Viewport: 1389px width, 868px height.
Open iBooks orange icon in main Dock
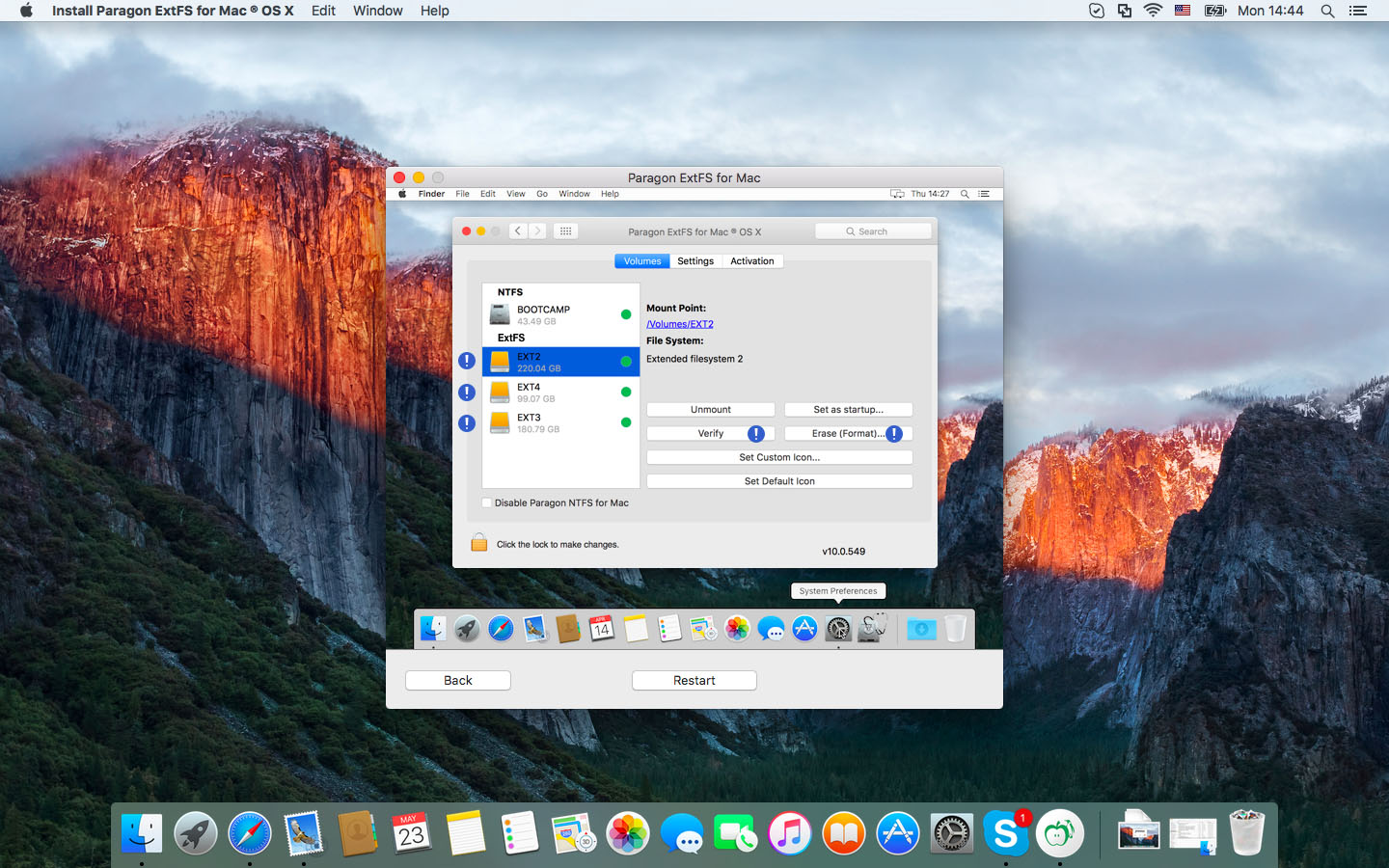pos(844,832)
